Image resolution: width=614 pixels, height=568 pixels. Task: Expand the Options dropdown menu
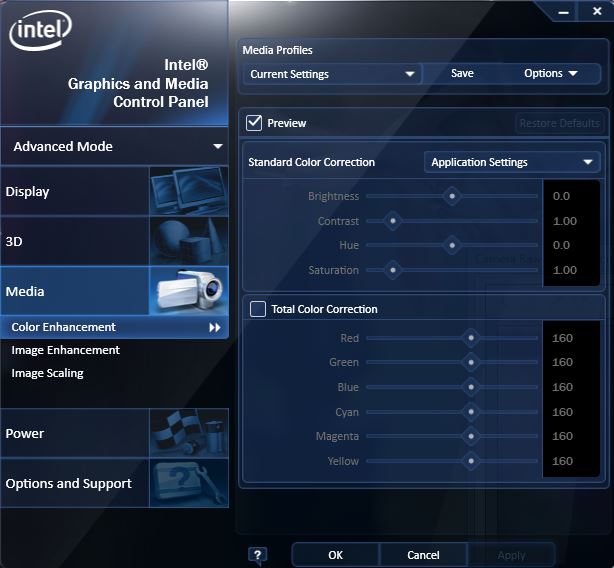[x=551, y=74]
